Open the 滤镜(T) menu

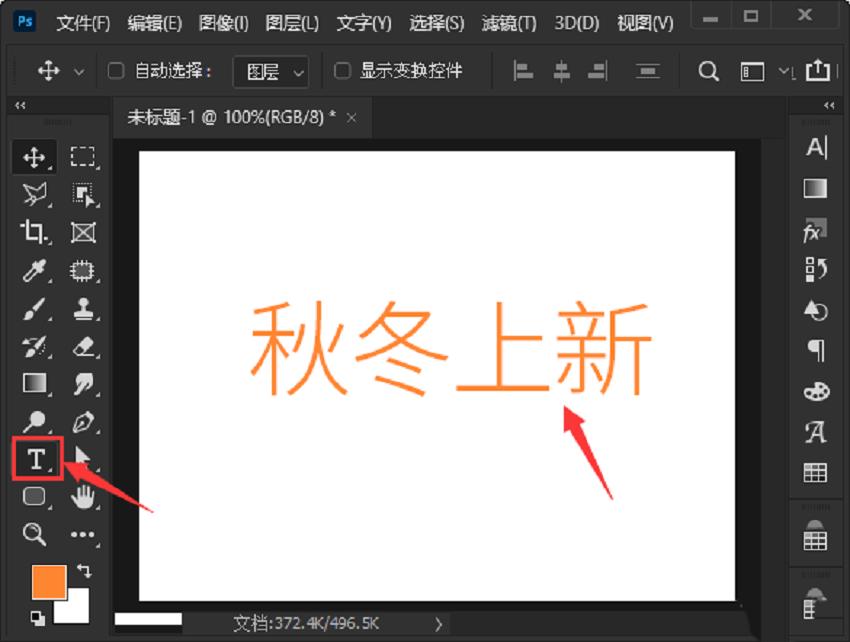point(505,22)
